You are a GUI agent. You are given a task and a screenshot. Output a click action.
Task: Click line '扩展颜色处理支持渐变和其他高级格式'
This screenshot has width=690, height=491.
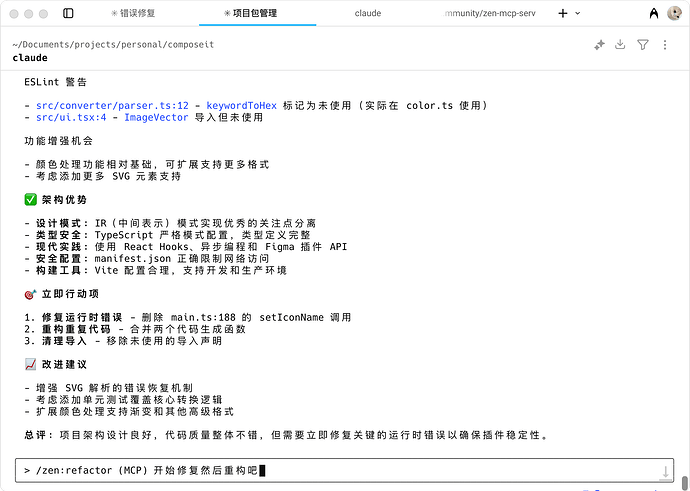129,412
